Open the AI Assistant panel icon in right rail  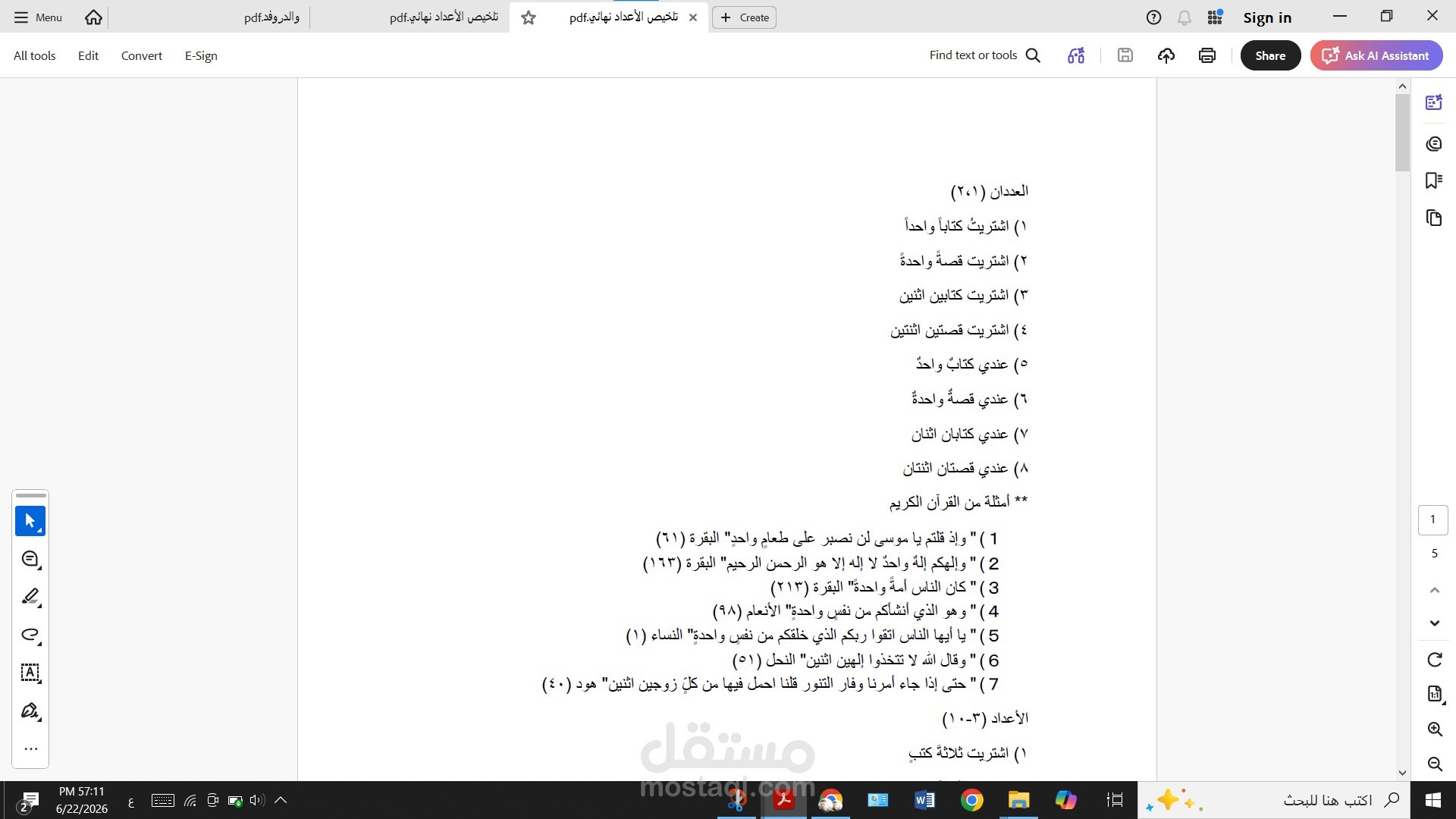pos(1433,102)
